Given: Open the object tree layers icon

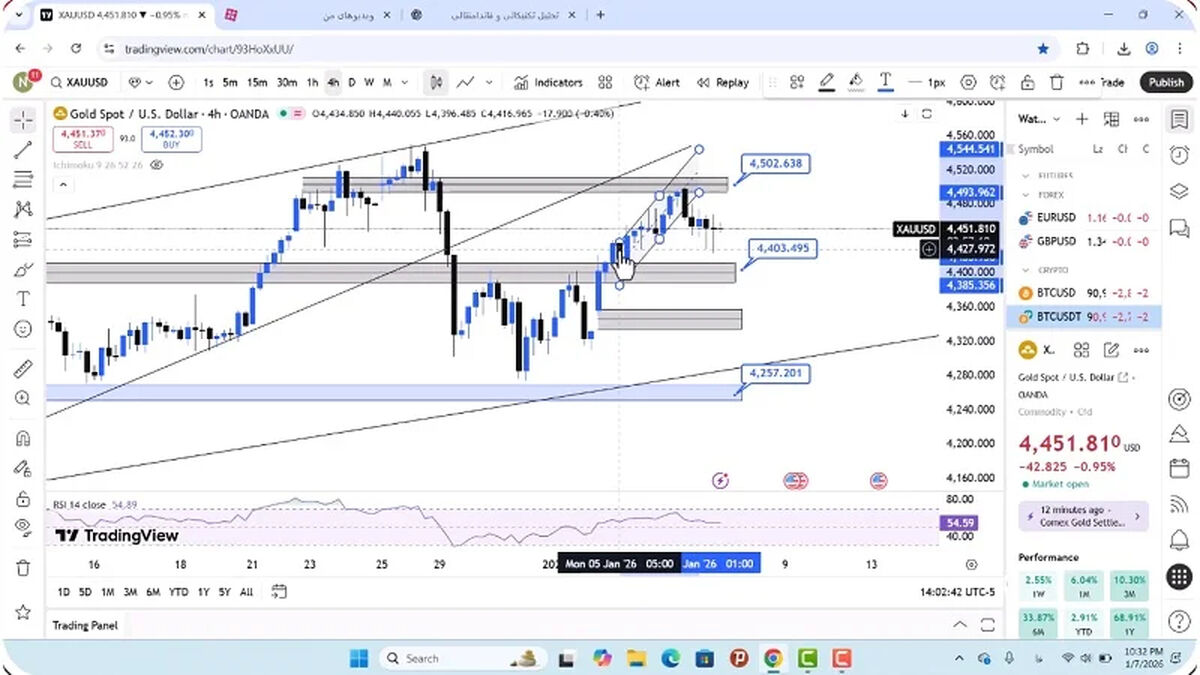Looking at the screenshot, I should point(1179,191).
